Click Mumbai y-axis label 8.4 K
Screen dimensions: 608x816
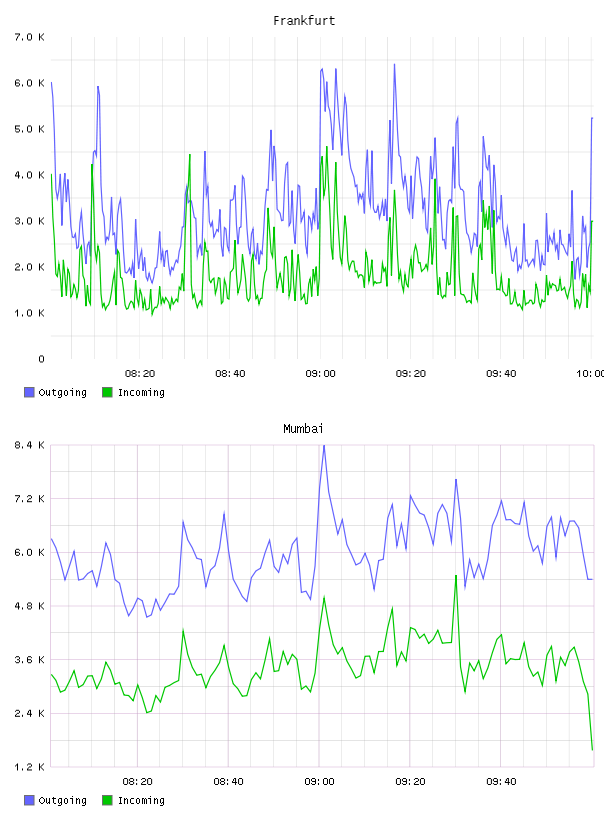(30, 445)
